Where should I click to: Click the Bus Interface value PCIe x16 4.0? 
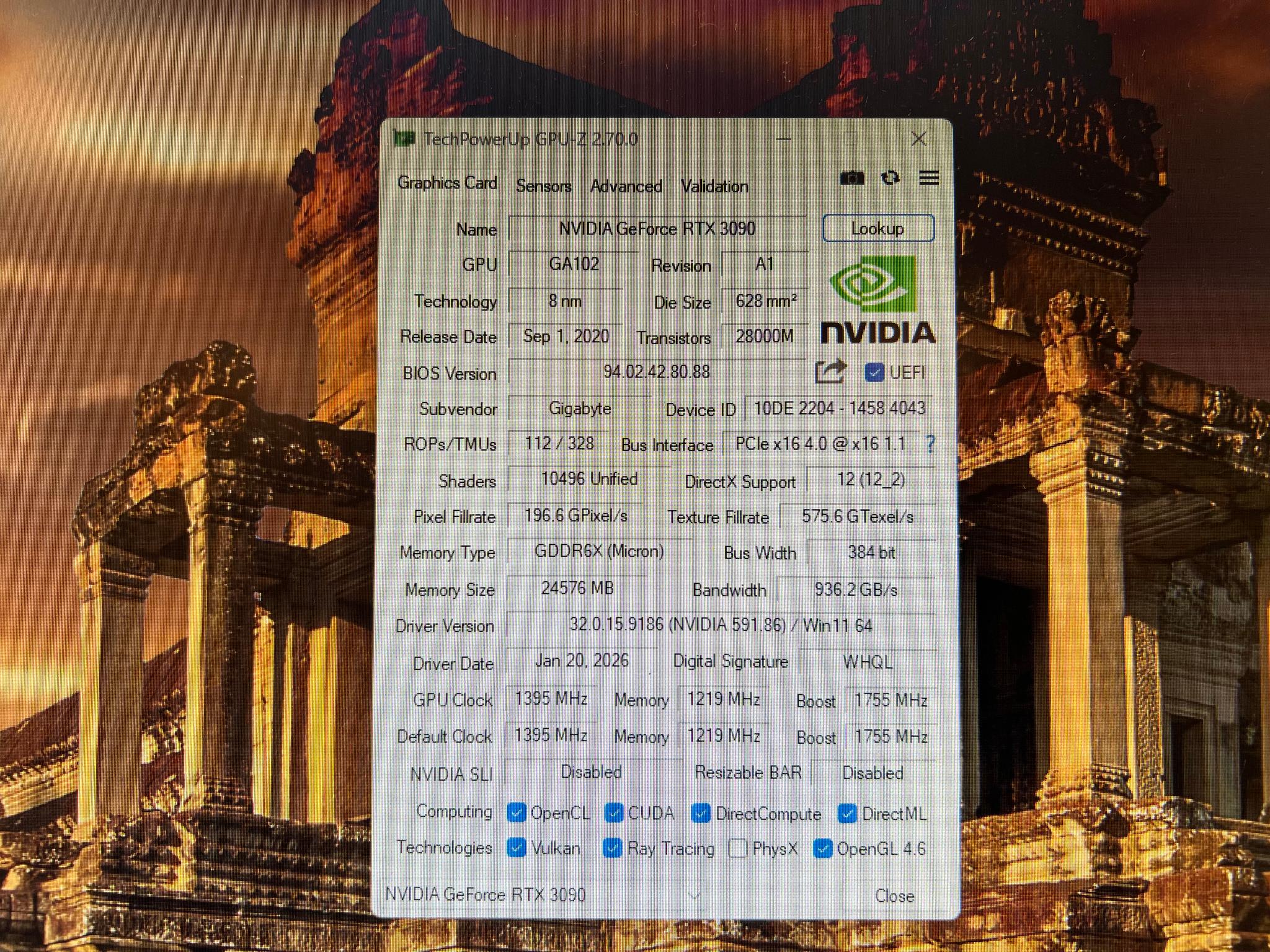pyautogui.click(x=821, y=444)
